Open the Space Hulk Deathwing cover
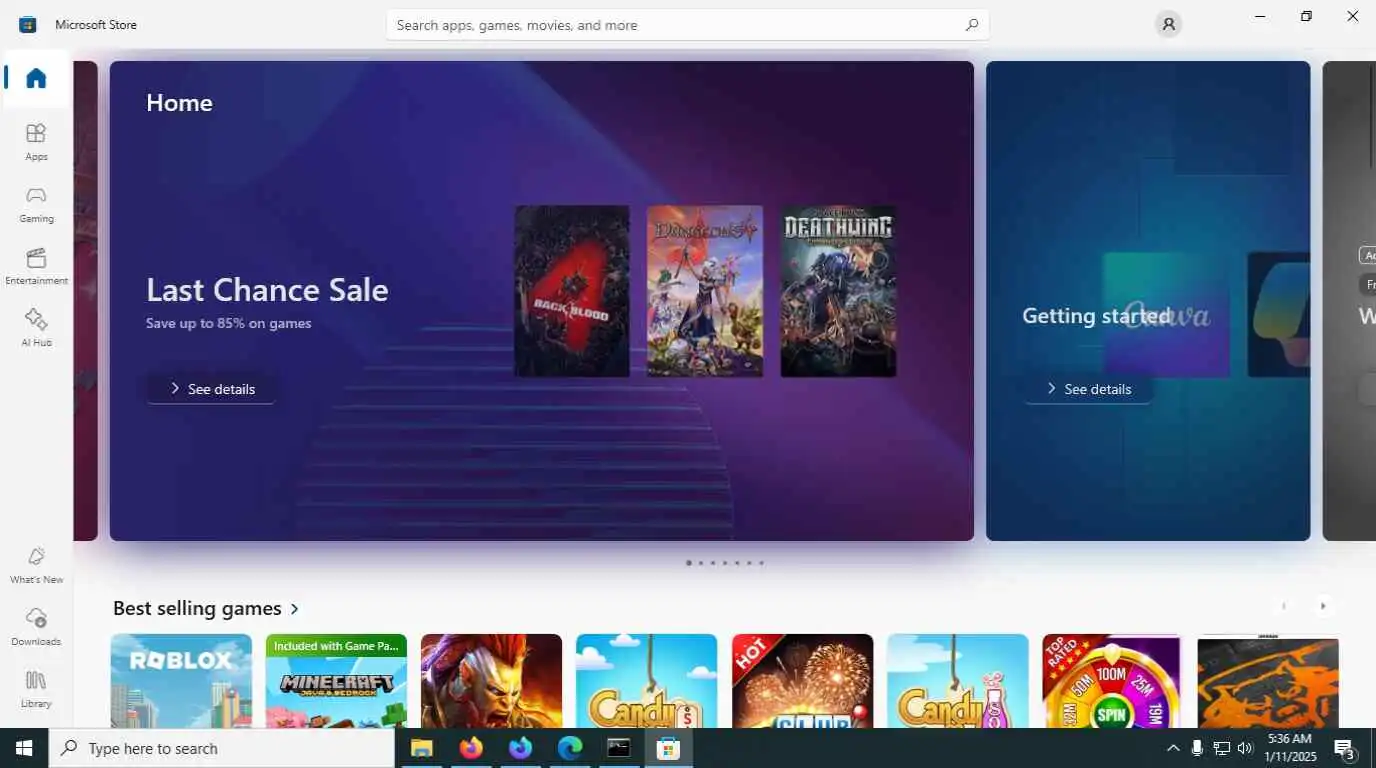 click(838, 291)
